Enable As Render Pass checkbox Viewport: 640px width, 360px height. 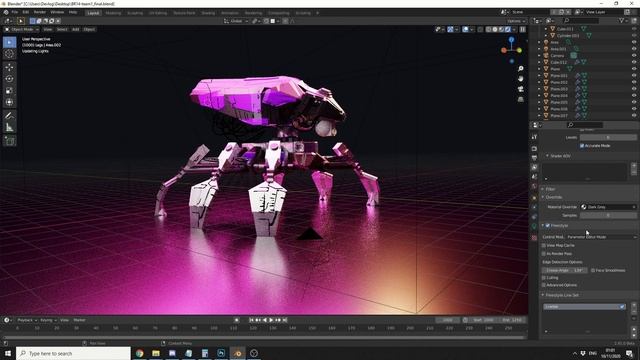544,253
